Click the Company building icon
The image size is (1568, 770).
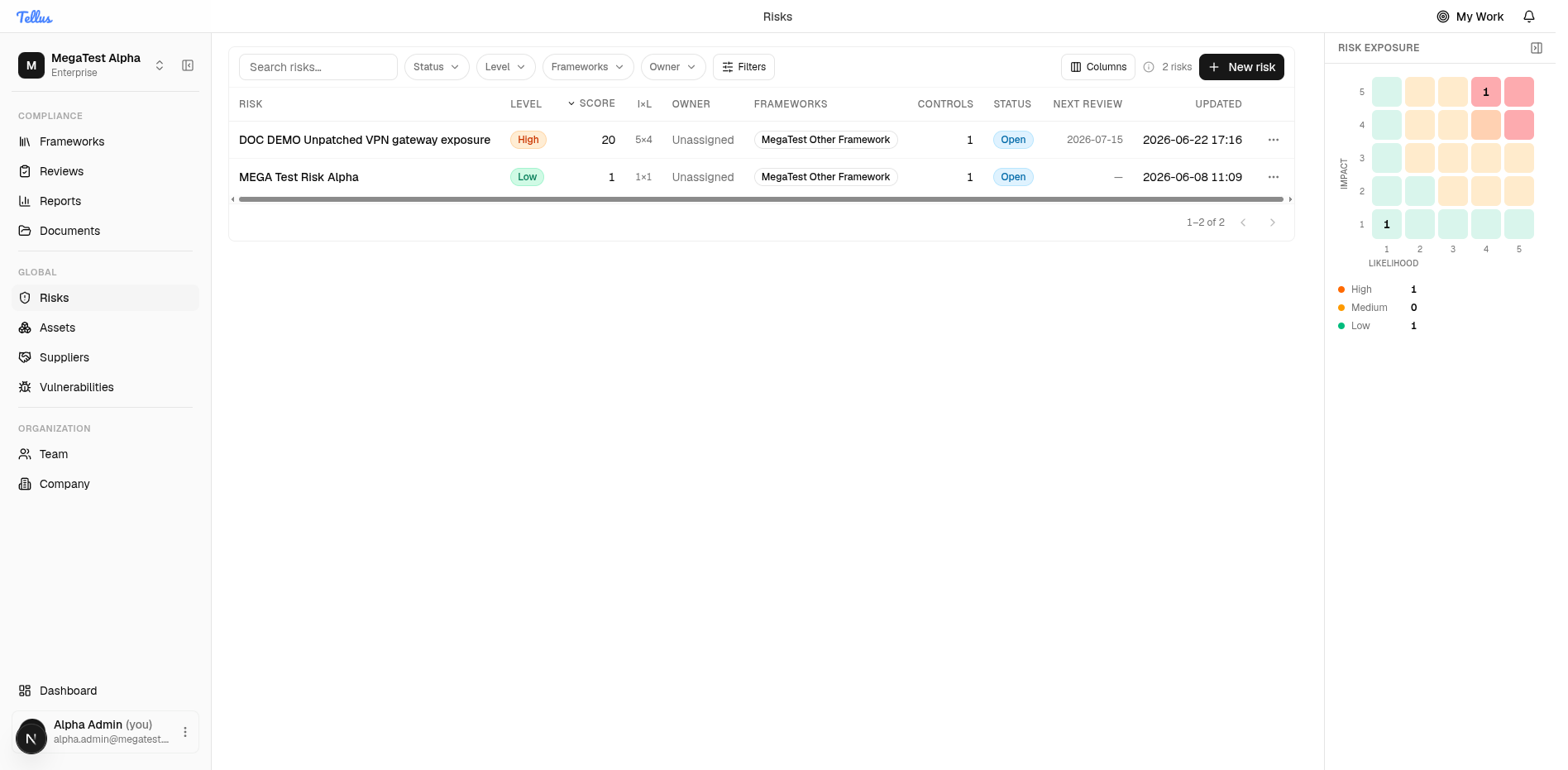coord(25,484)
